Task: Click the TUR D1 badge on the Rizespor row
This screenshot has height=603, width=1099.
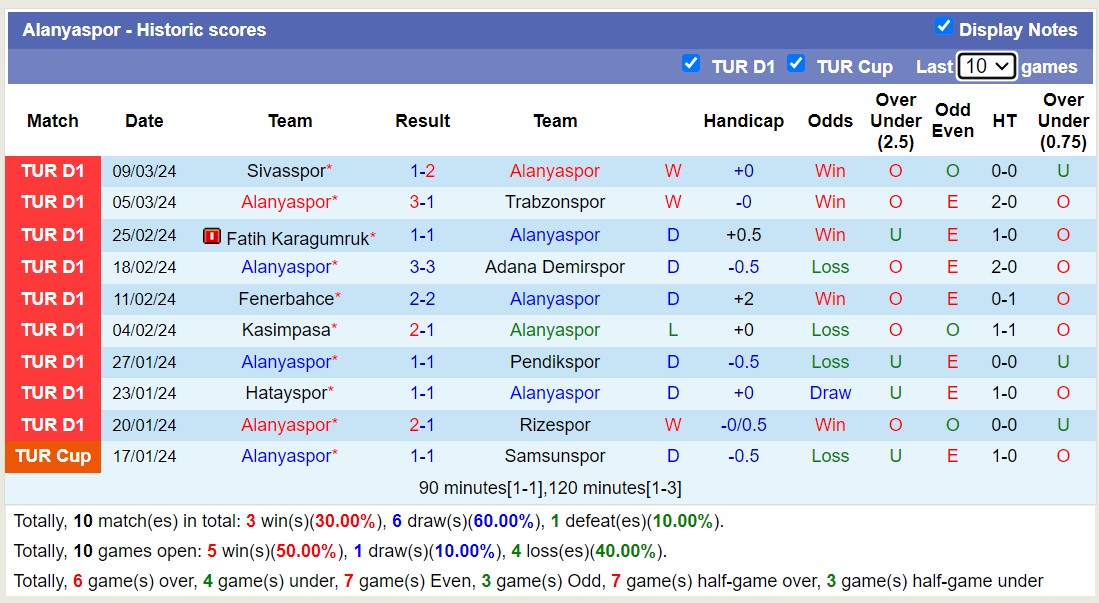Action: tap(53, 424)
